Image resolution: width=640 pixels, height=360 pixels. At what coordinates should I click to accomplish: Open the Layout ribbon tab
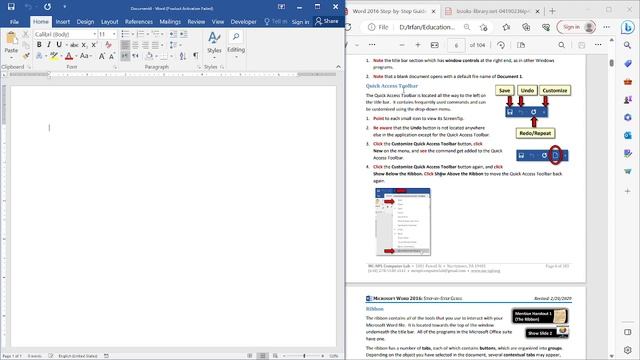[109, 22]
